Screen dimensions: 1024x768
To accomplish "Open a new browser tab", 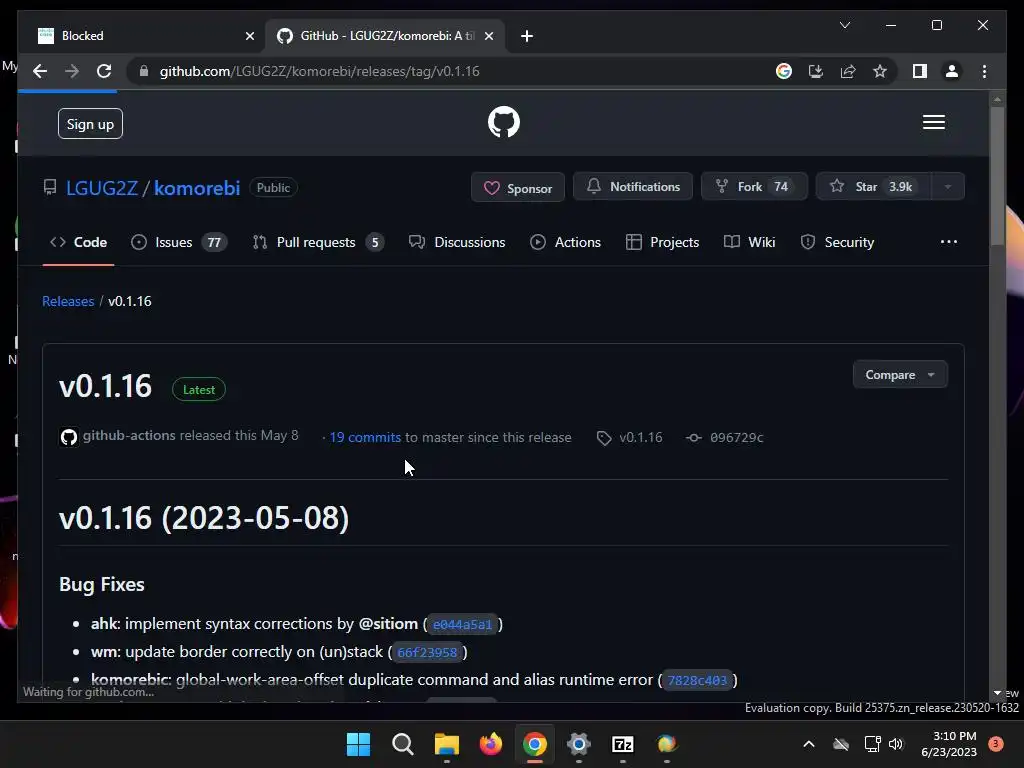I will 527,36.
